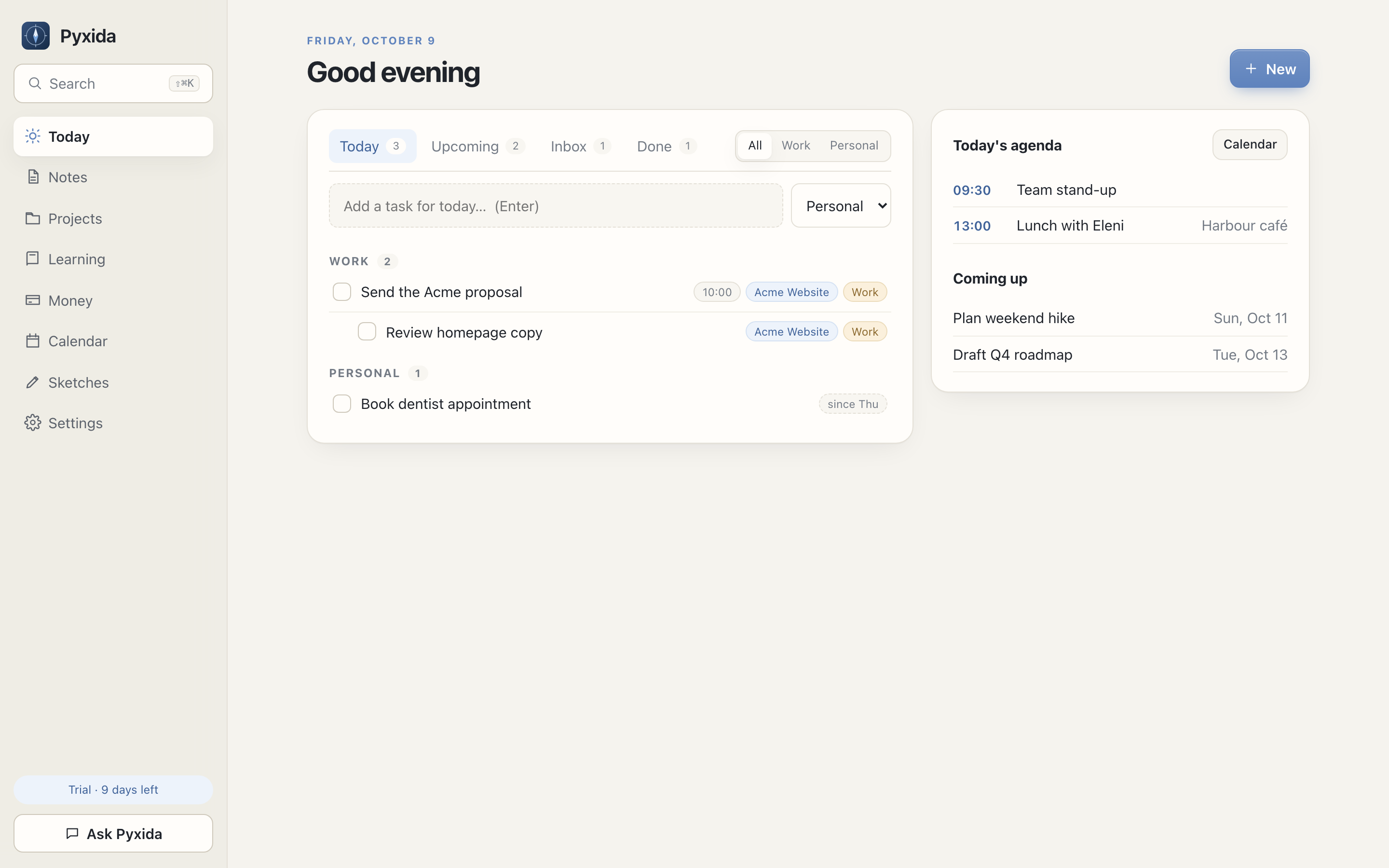Open the Lunch with Eleni event
This screenshot has width=1389, height=868.
click(1120, 226)
